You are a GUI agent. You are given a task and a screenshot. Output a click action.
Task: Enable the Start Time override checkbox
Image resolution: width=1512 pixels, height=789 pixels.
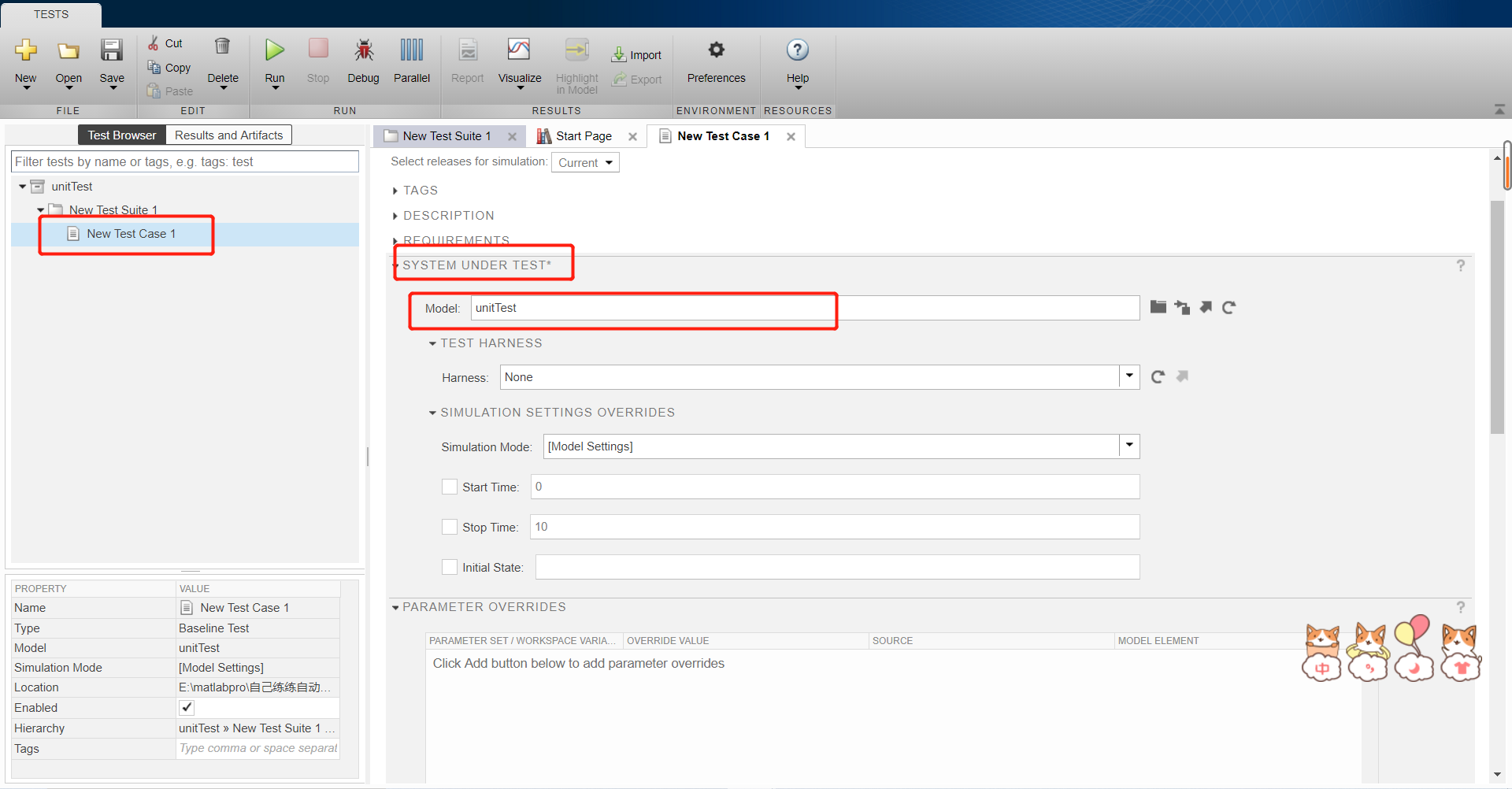(449, 487)
